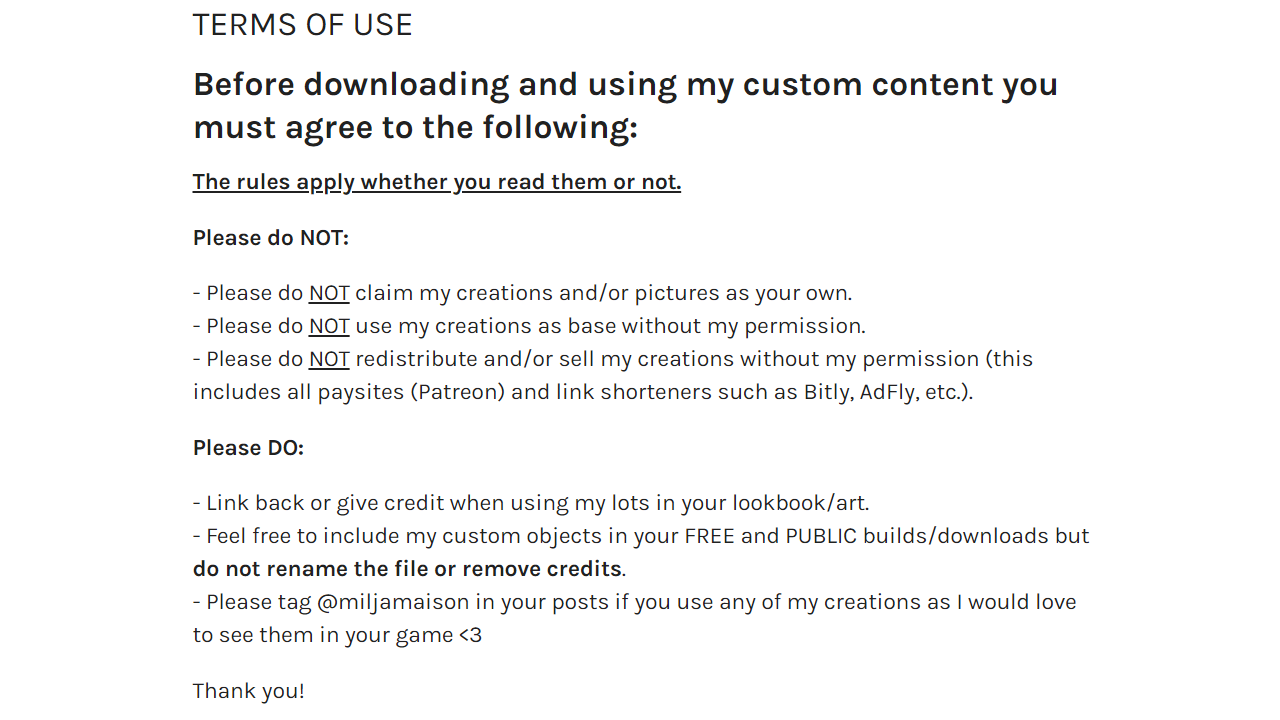
Task: Click the 'Thank you!' text
Action: (249, 691)
